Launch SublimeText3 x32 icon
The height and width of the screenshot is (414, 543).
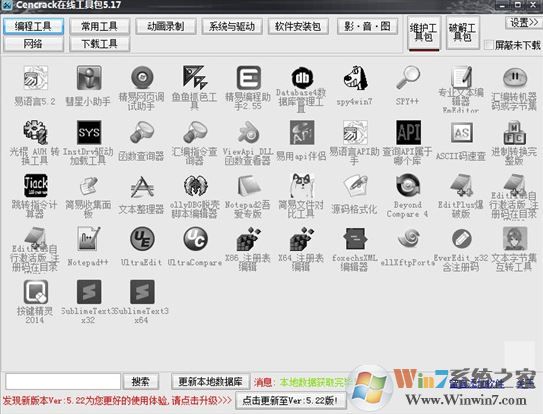pos(89,292)
